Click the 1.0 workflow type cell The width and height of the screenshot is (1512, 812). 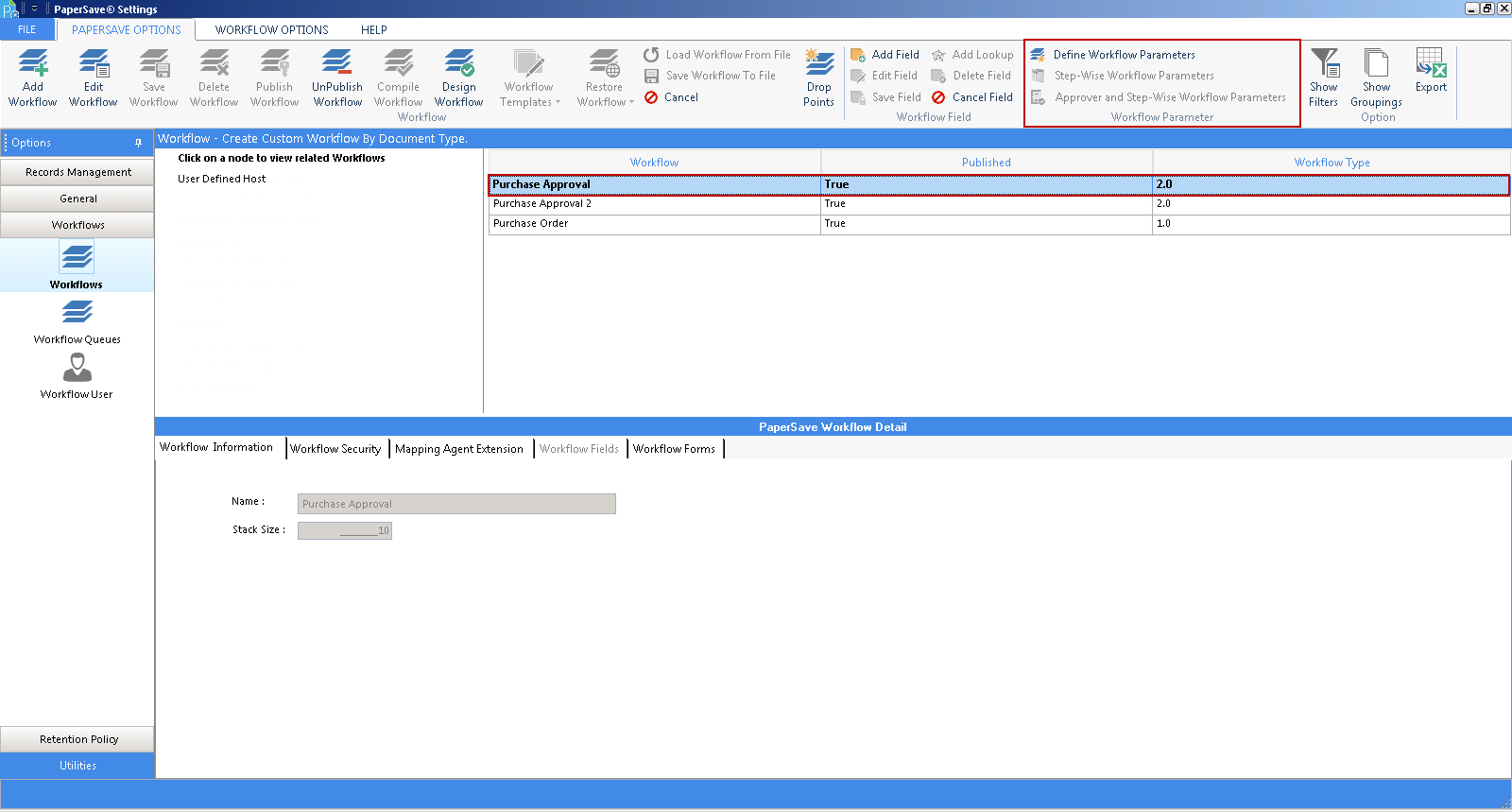(x=1331, y=224)
